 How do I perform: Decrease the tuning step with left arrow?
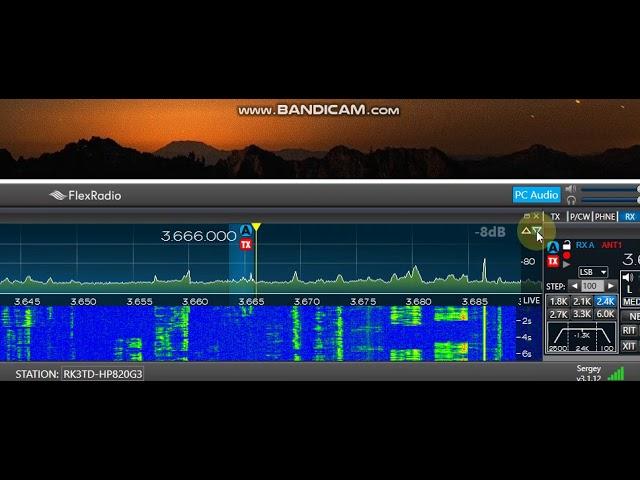point(574,286)
